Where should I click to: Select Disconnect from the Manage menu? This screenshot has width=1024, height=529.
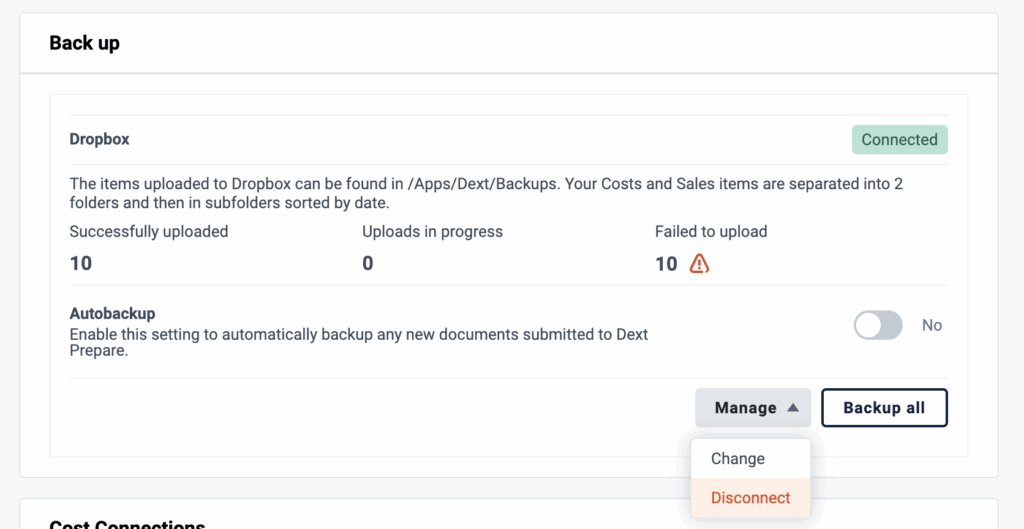(751, 498)
